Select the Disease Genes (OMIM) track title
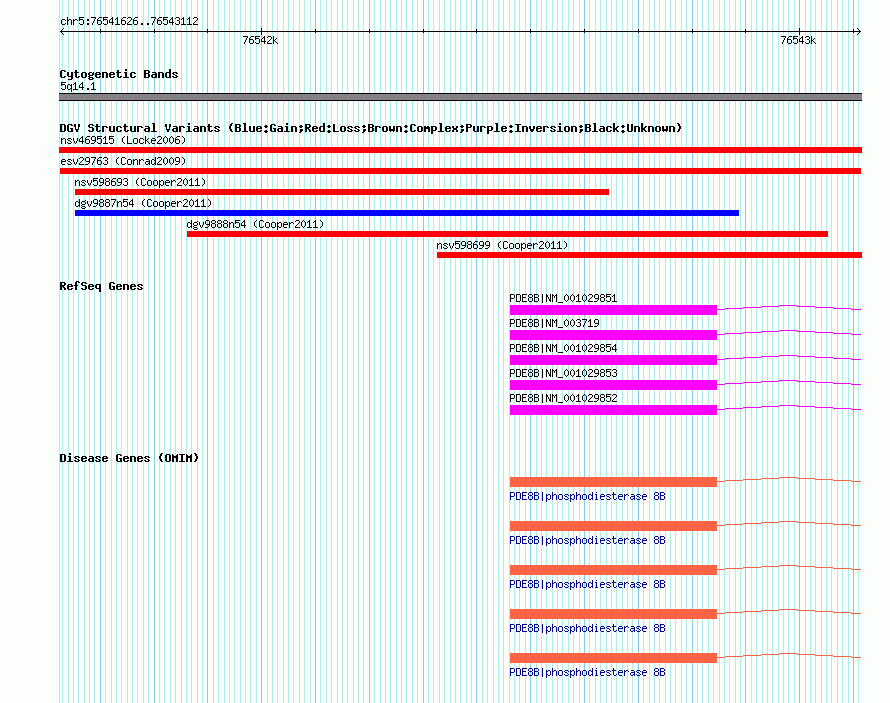 129,458
